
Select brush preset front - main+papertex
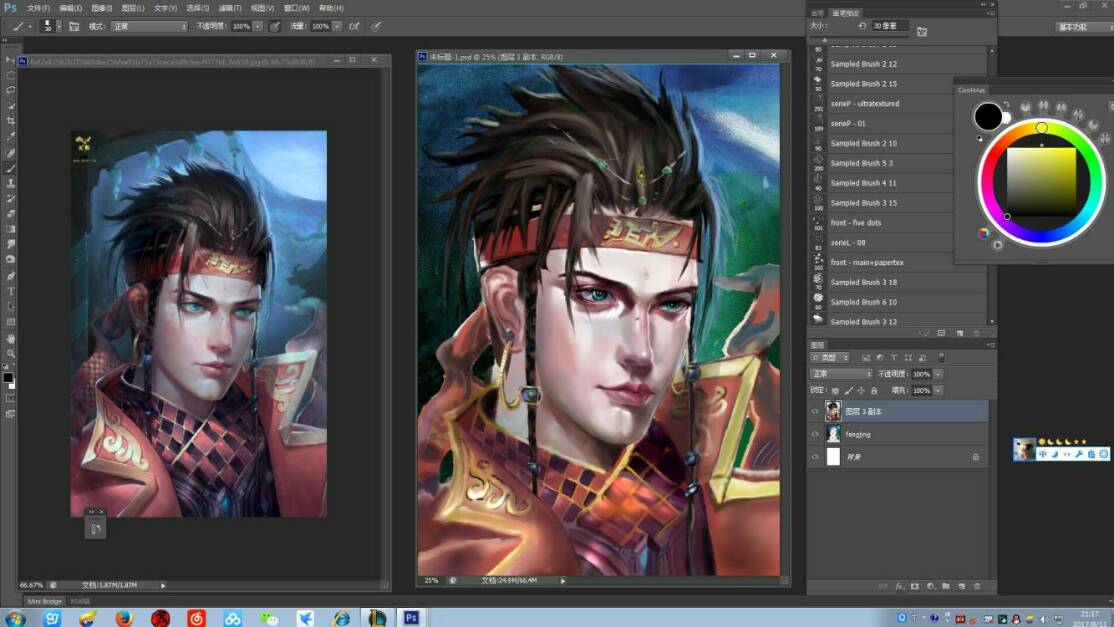pos(898,263)
